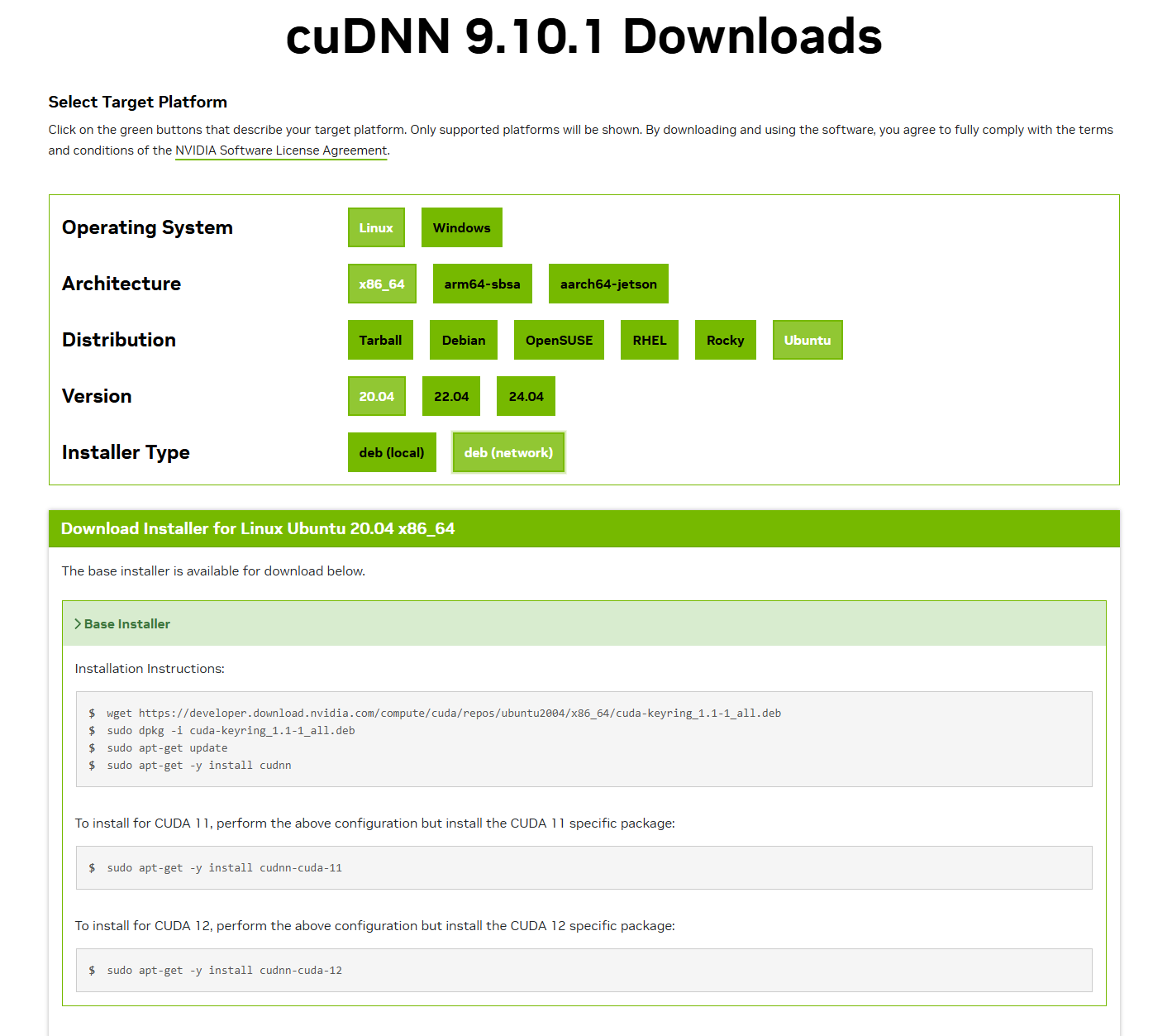1172x1036 pixels.
Task: Click the Base Installer chevron icon
Action: [x=78, y=623]
